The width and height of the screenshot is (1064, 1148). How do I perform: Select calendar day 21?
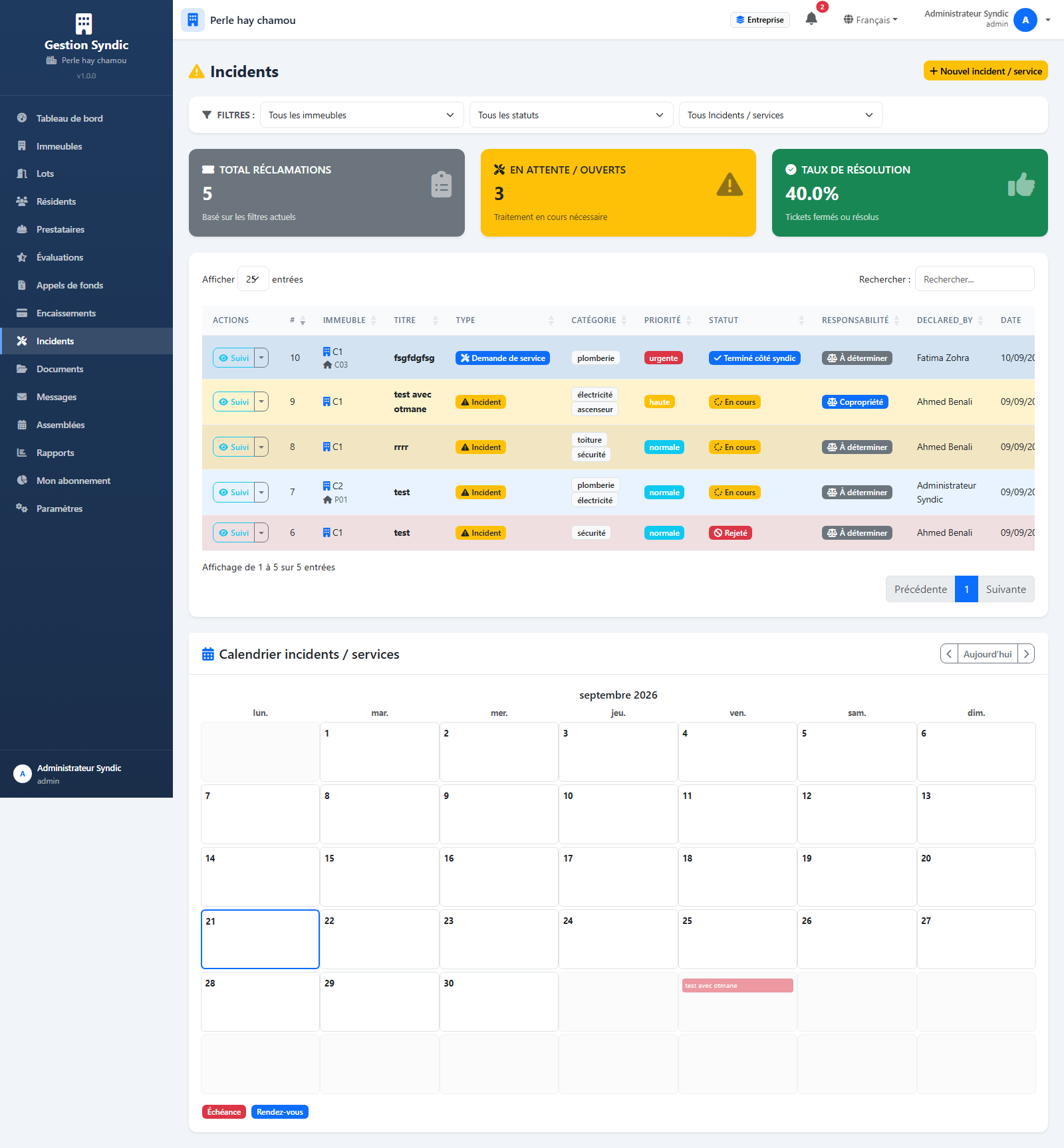coord(260,939)
